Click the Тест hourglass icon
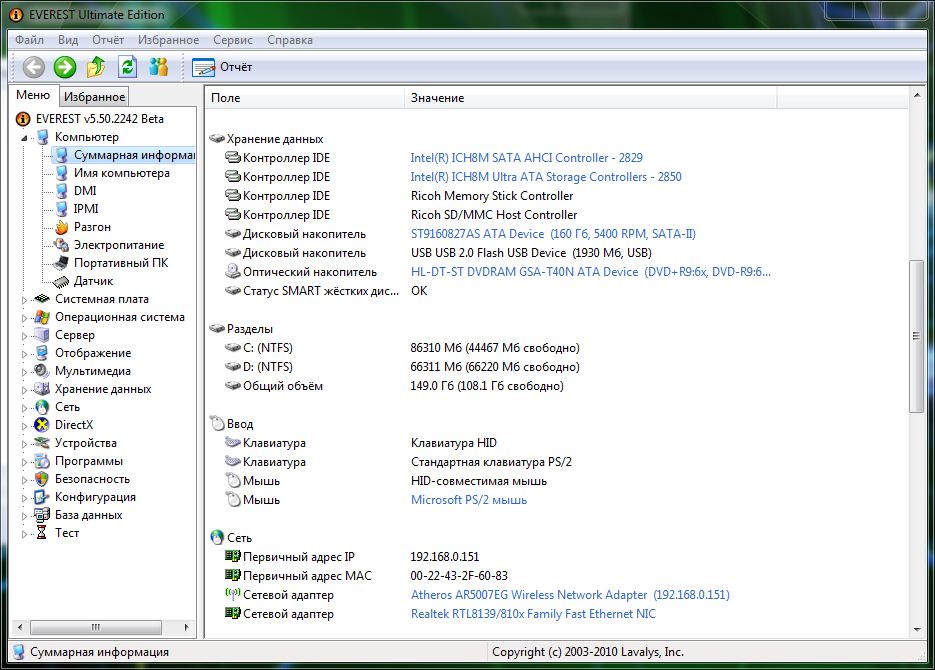The width and height of the screenshot is (935, 670). click(x=42, y=533)
